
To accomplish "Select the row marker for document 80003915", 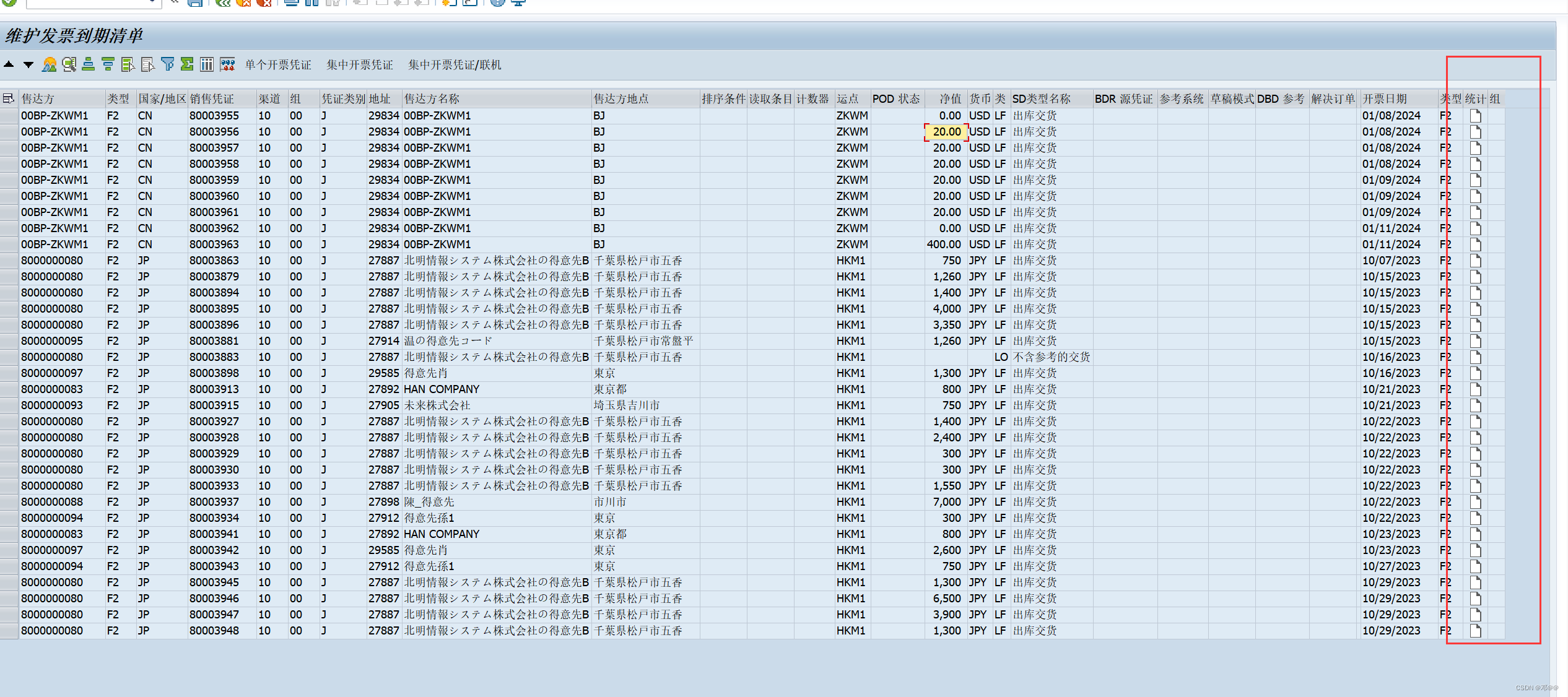I will pos(9,405).
